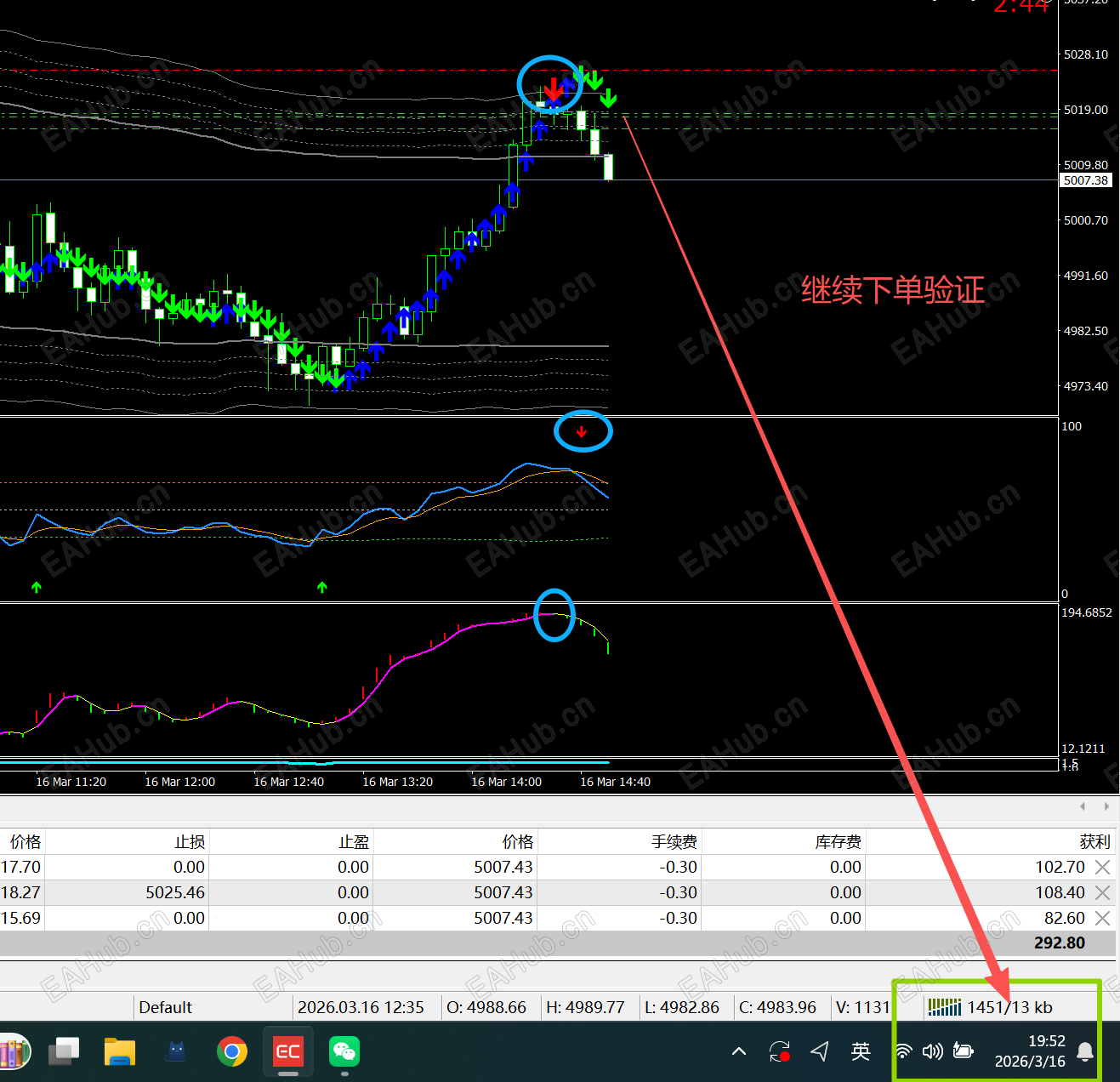Click the 4982.50 price scale label
The image size is (1120, 1082).
(x=1086, y=331)
